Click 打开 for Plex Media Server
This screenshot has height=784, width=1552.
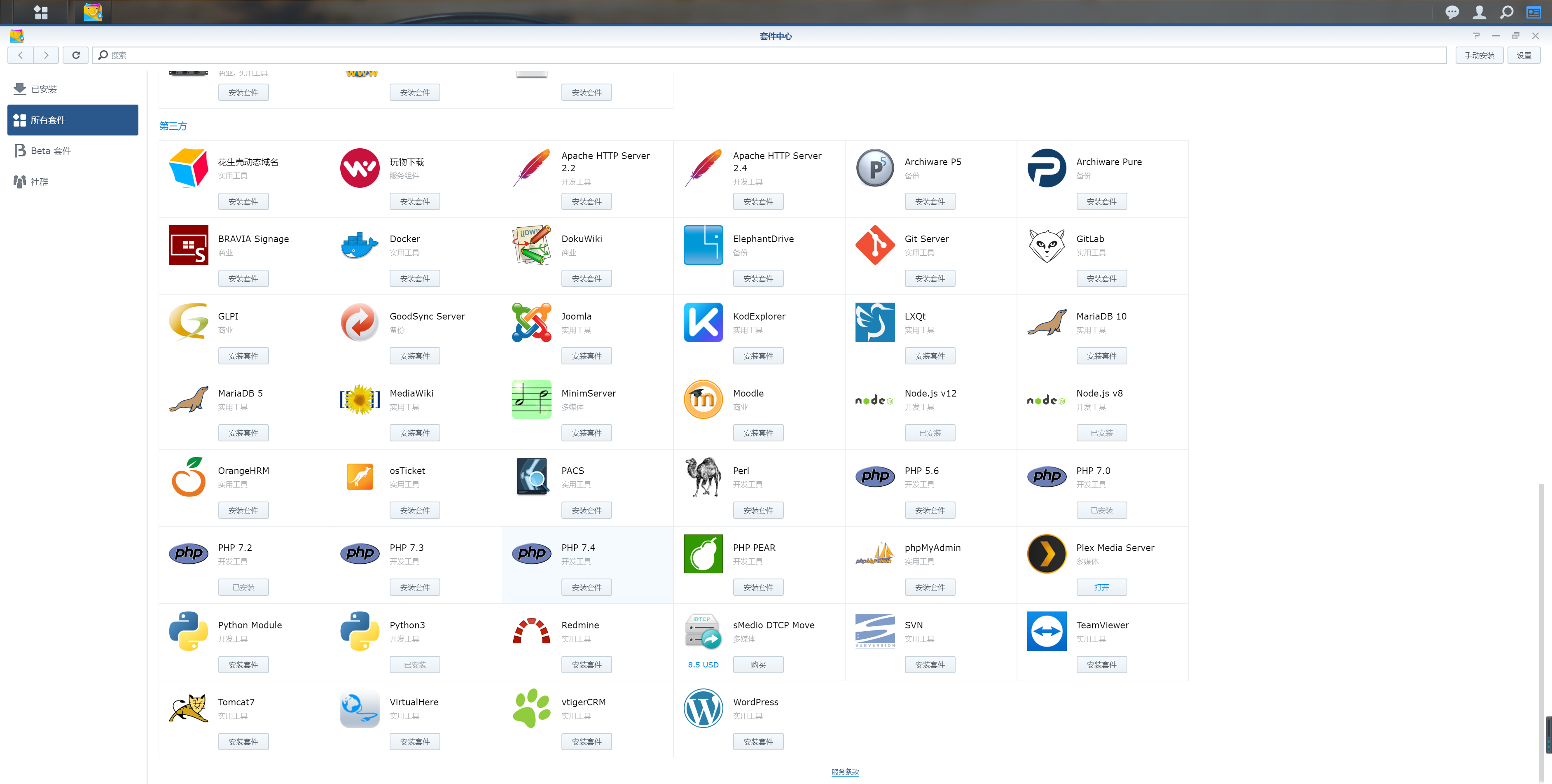pyautogui.click(x=1101, y=587)
